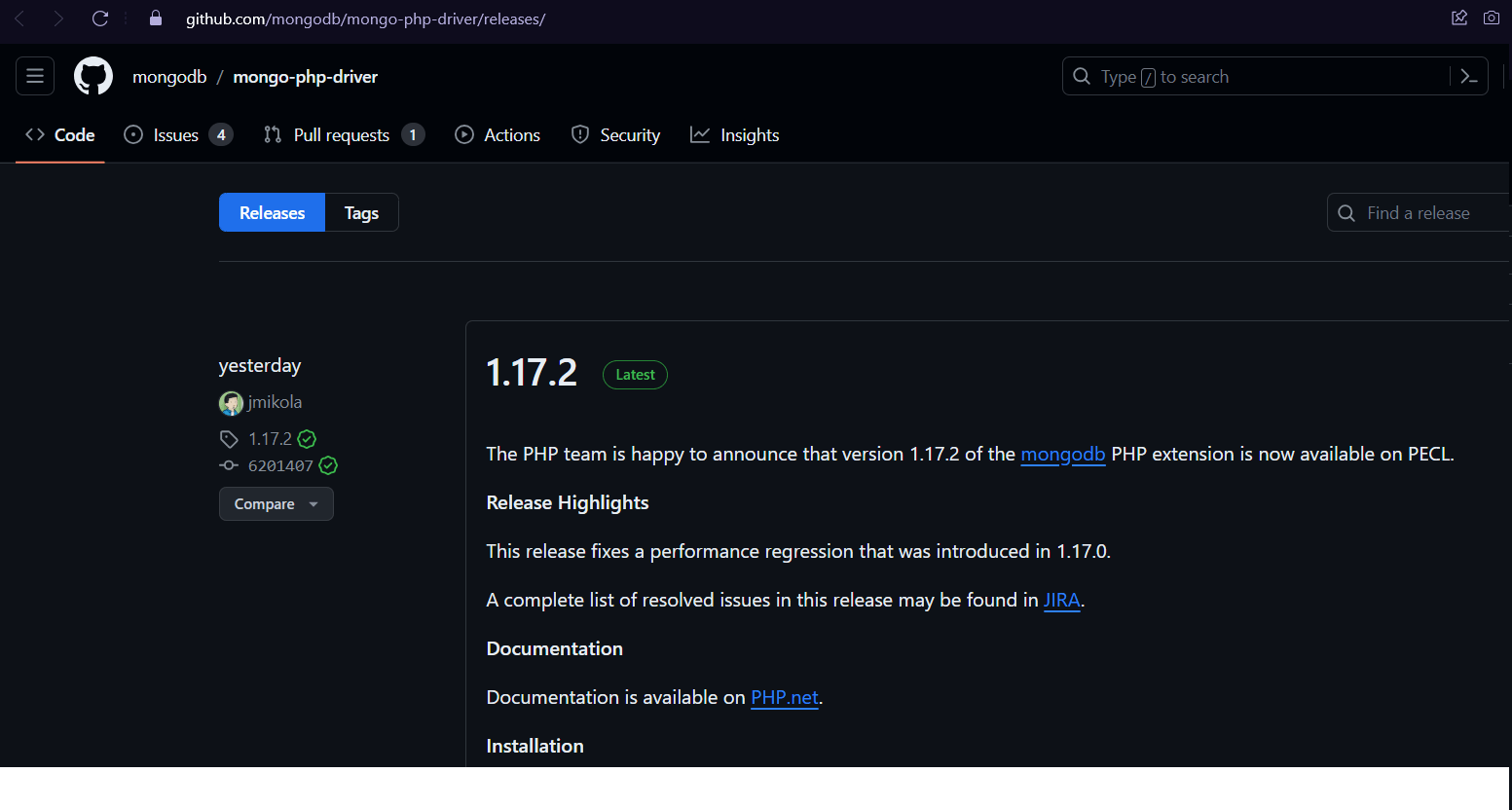View site security lock info

click(x=155, y=18)
